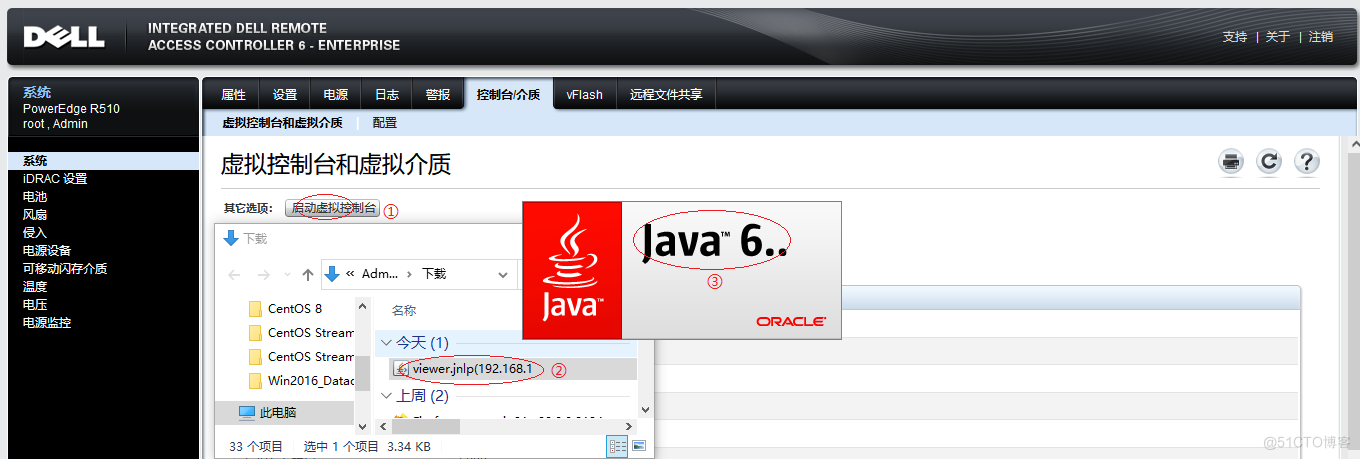Select This PC icon in navigation pane
Image resolution: width=1360 pixels, height=459 pixels.
(247, 412)
